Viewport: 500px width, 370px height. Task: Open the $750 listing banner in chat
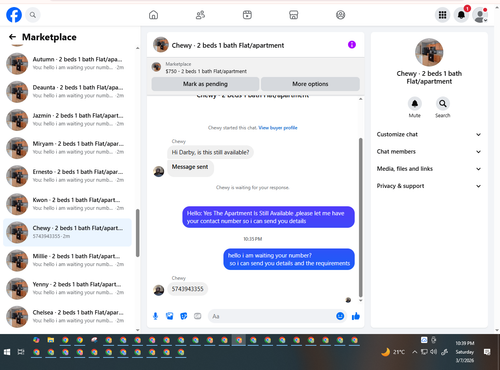click(x=256, y=67)
